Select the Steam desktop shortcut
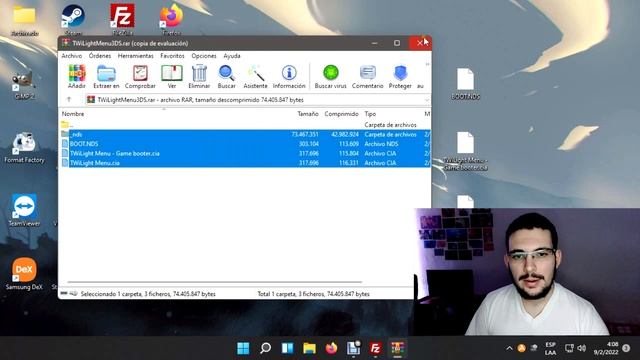640x360 pixels. [73, 20]
